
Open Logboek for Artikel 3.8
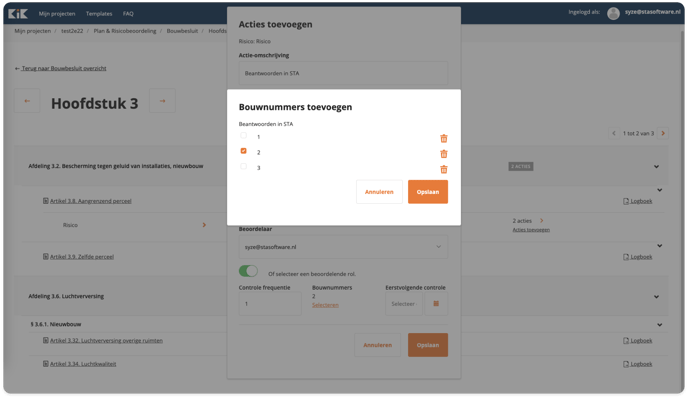coord(638,201)
